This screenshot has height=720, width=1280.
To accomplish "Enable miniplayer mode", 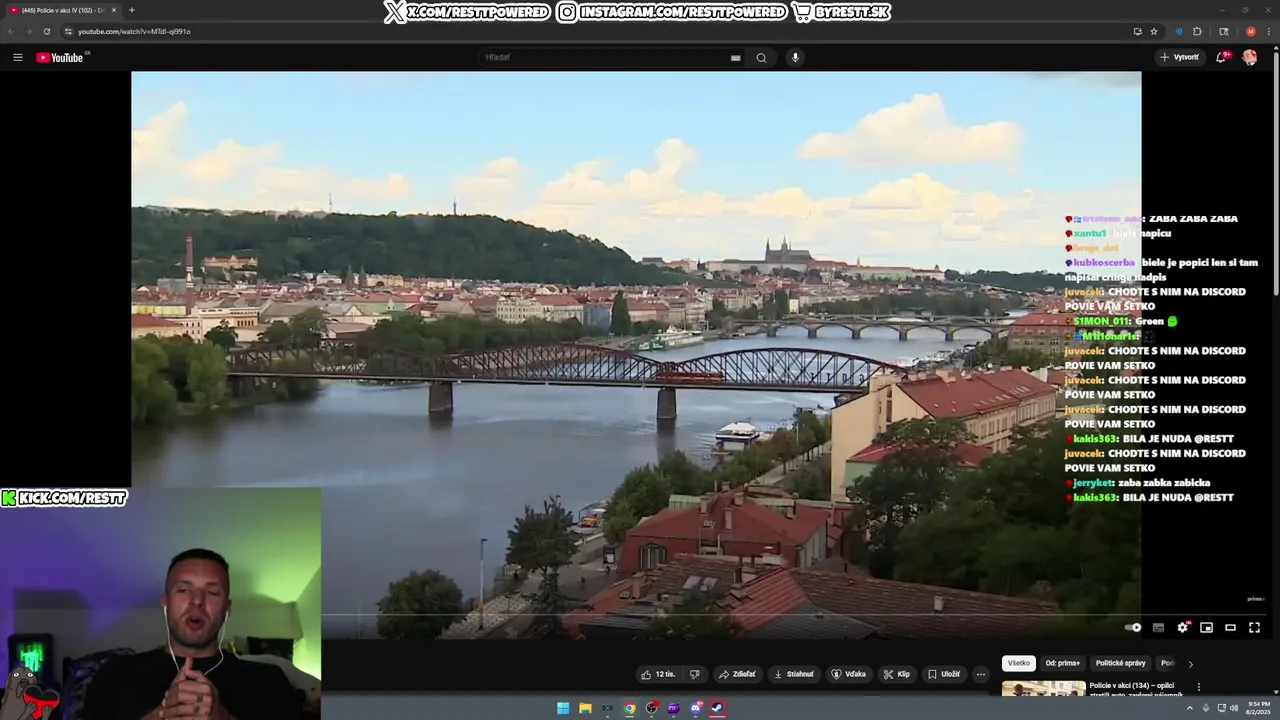I will point(1207,627).
